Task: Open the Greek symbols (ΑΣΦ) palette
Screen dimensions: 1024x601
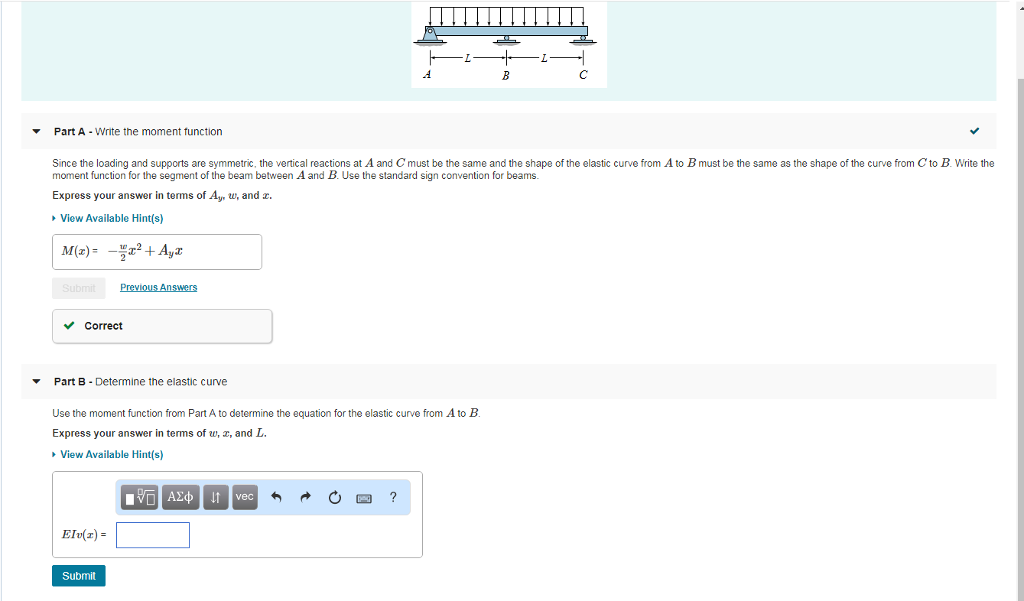Action: click(179, 497)
